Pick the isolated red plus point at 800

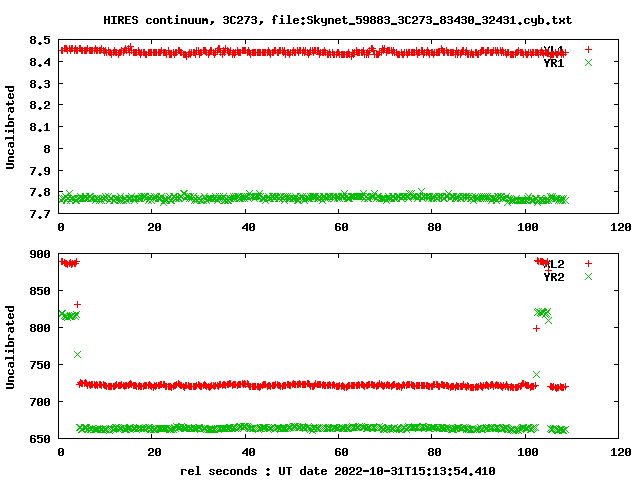click(536, 329)
